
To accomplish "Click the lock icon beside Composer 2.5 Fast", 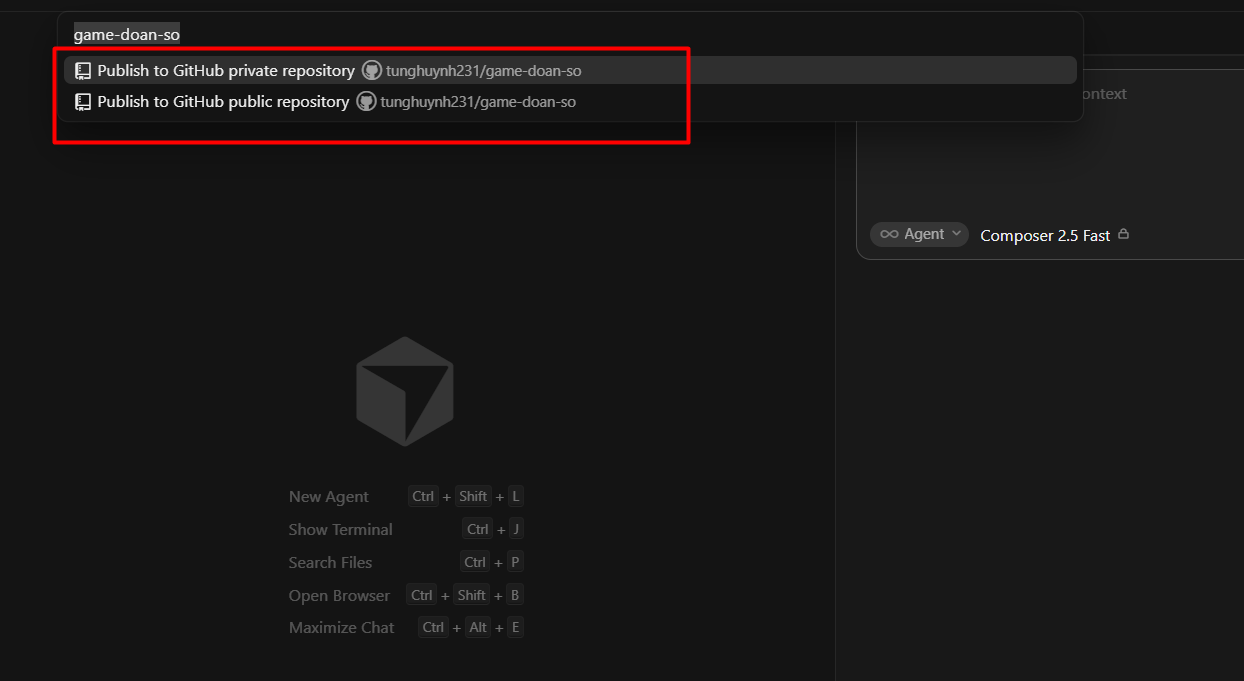I will 1123,234.
